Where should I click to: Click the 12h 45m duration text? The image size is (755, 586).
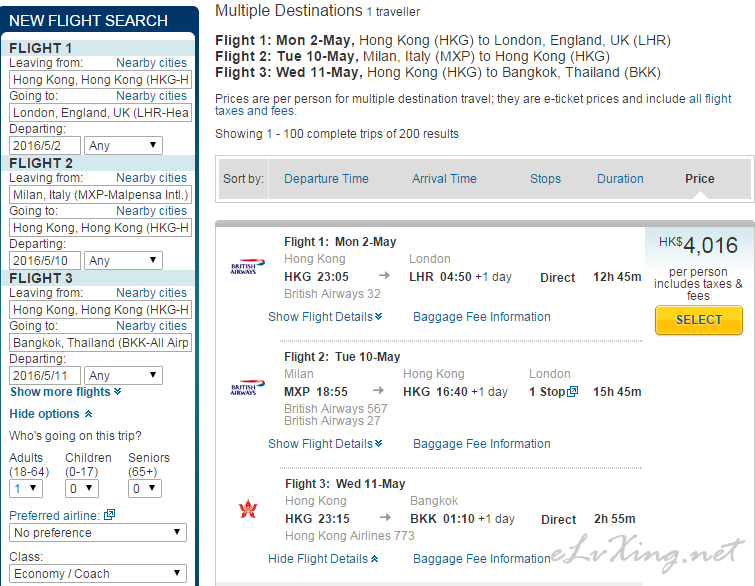coord(617,277)
